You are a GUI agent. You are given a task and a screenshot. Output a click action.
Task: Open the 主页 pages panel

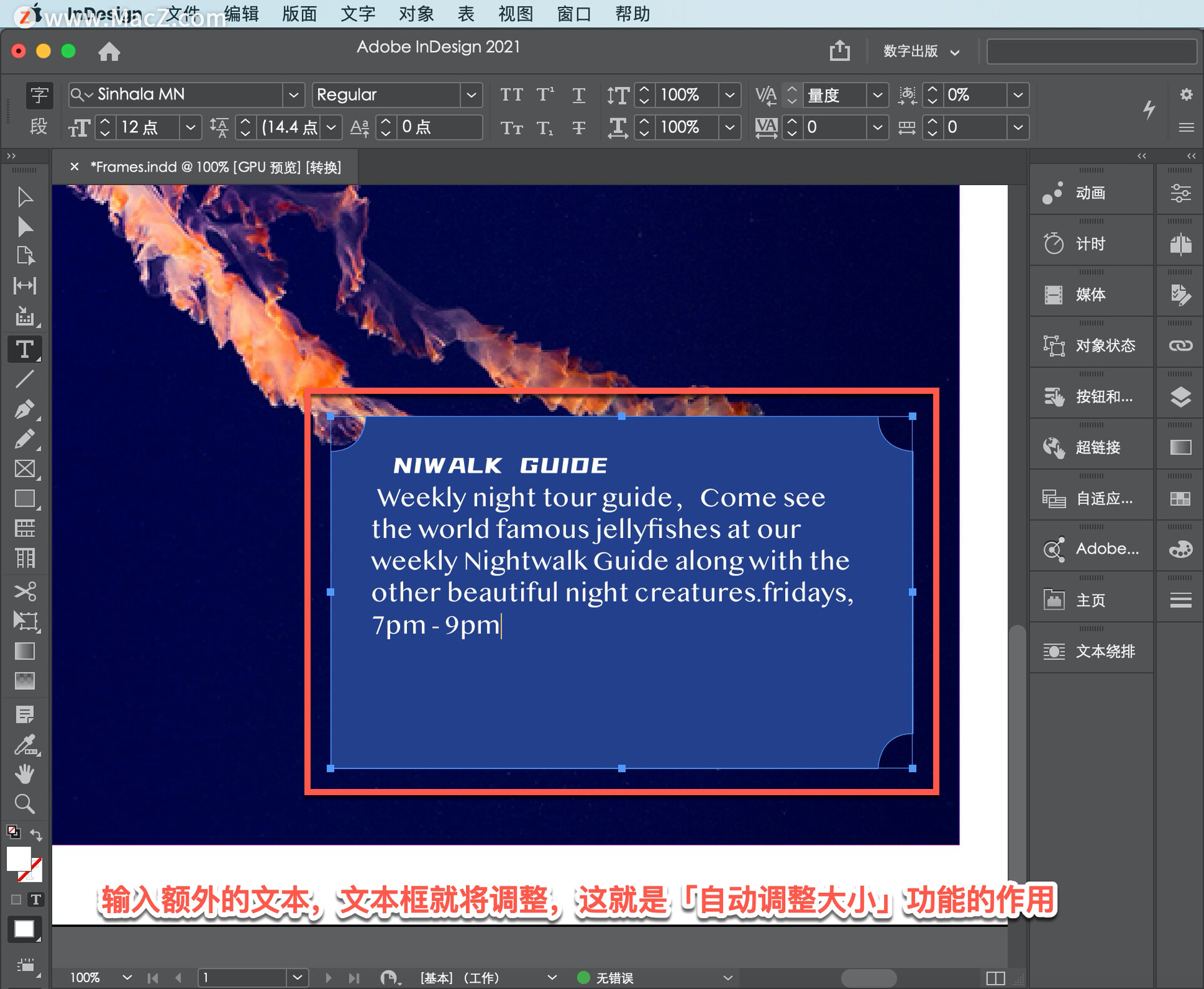pyautogui.click(x=1091, y=601)
